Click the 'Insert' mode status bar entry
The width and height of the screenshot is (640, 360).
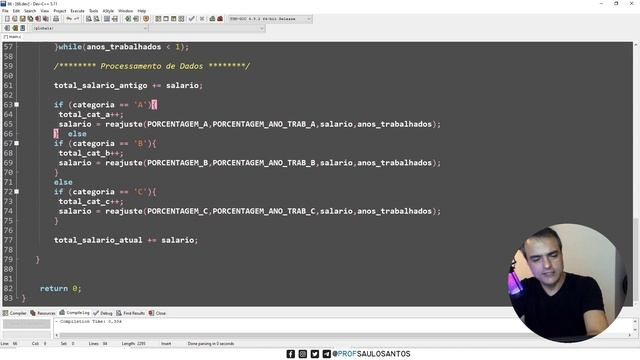pos(166,344)
